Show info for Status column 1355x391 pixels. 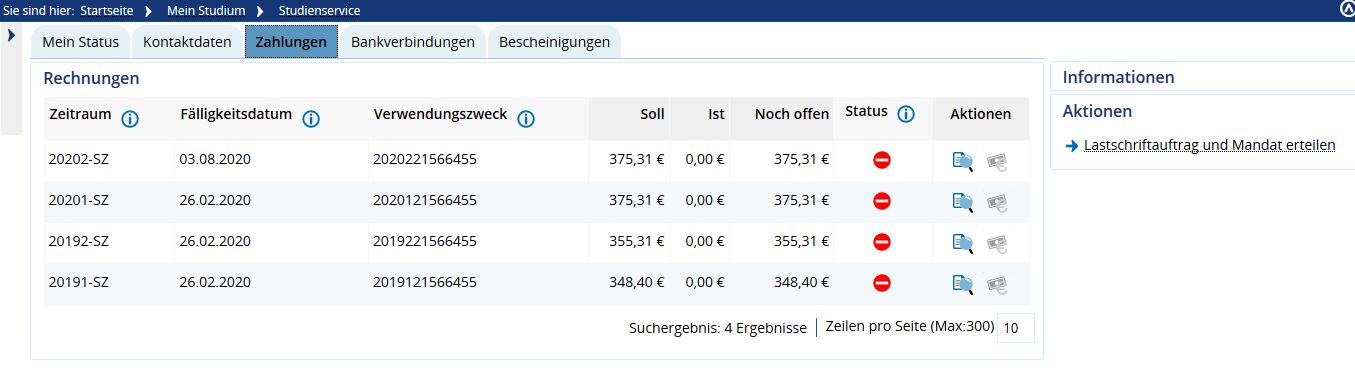coord(906,114)
